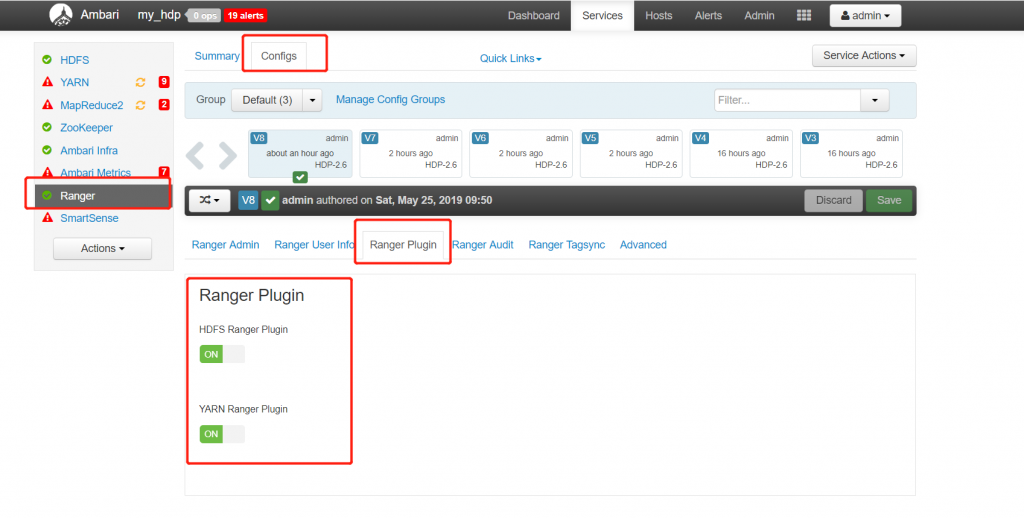Image resolution: width=1024 pixels, height=518 pixels.
Task: Click the YARN restart-required refresh icon
Action: [140, 82]
